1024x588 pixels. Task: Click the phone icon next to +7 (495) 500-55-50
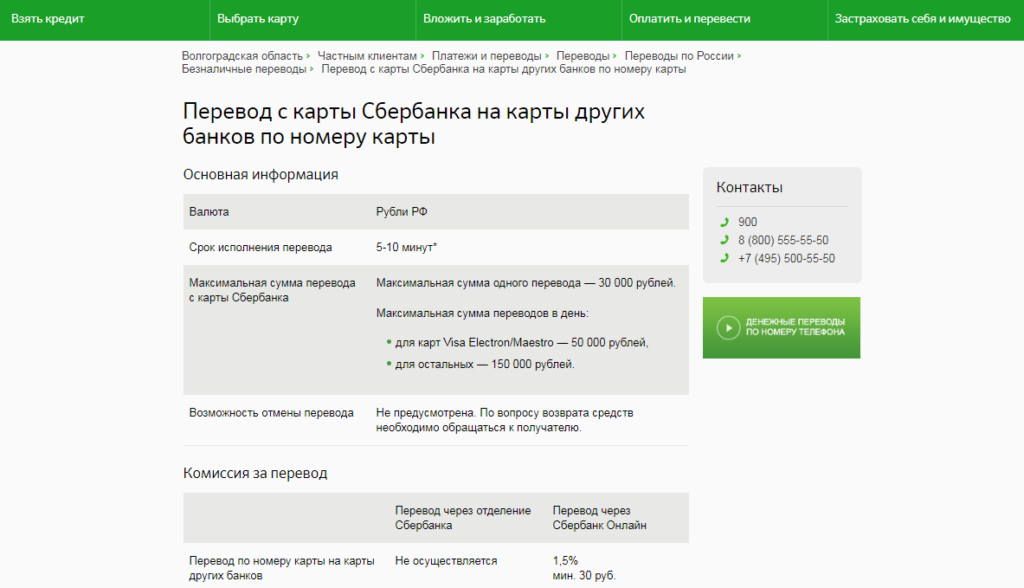point(724,258)
